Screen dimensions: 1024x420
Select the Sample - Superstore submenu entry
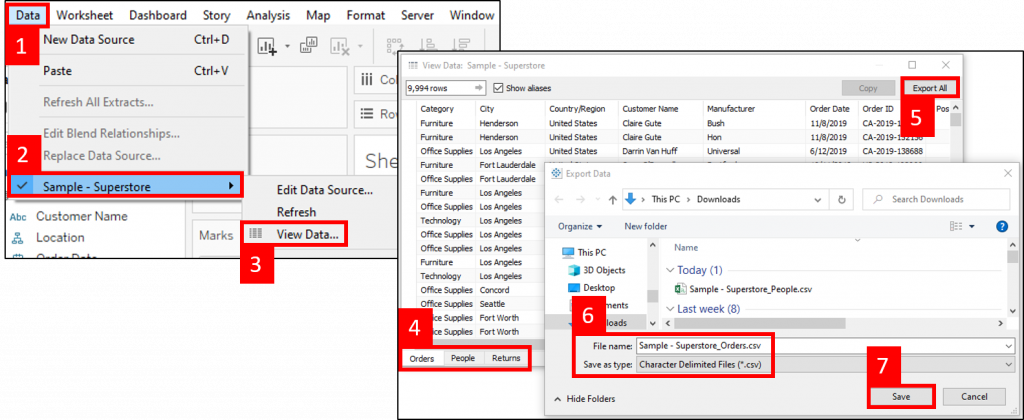point(127,186)
